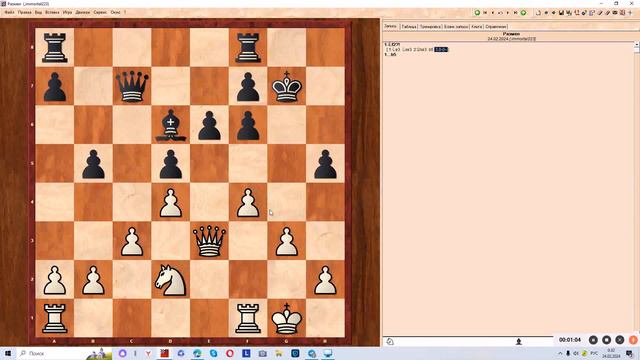
Task: Open the Opera taskbar icon
Action: point(230,353)
